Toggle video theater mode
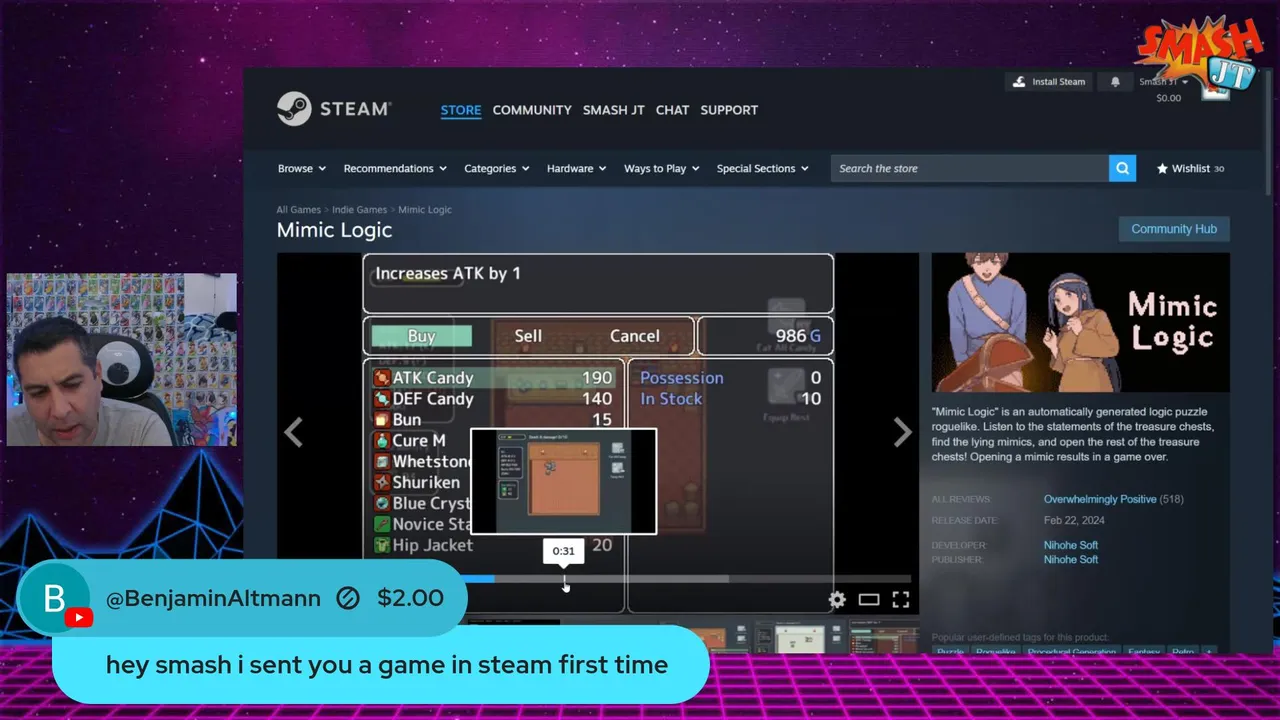The width and height of the screenshot is (1280, 720). (x=869, y=600)
